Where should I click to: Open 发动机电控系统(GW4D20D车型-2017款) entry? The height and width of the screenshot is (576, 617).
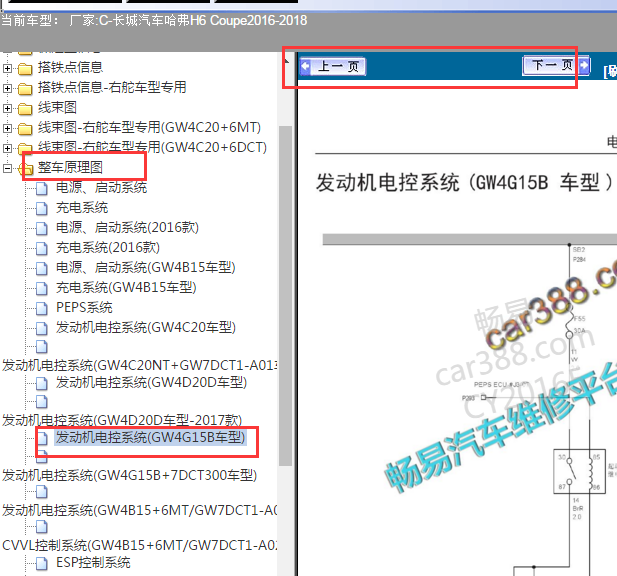(x=122, y=421)
